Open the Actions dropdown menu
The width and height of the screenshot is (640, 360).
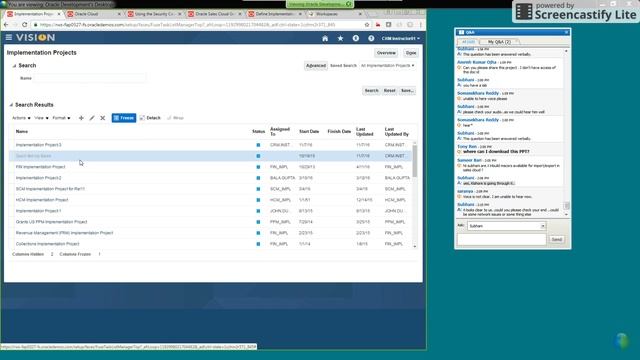click(x=21, y=118)
